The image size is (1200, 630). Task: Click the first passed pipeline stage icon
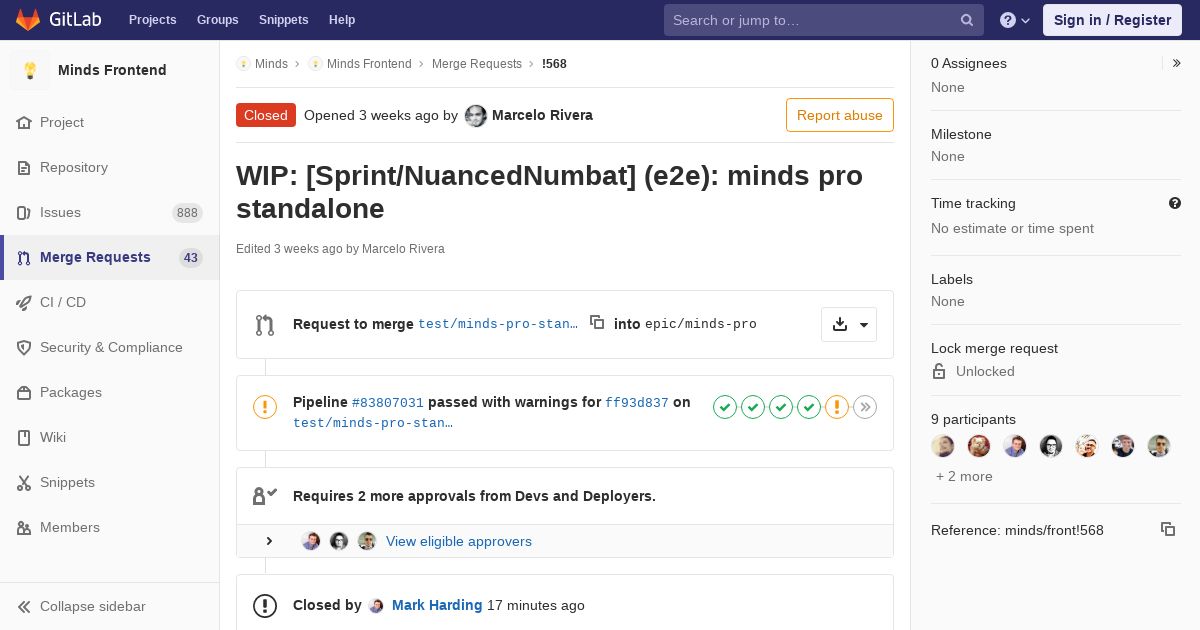click(x=725, y=407)
